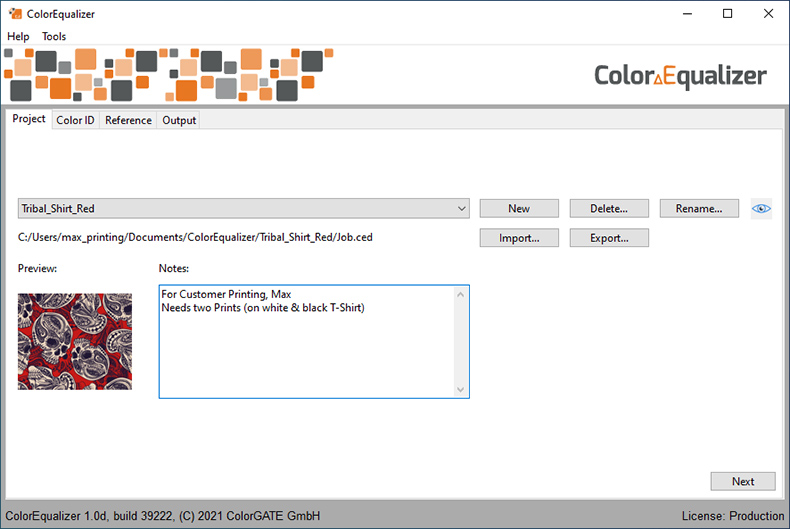Open the Tools menu
Screen dimensions: 790x529
[x=54, y=36]
